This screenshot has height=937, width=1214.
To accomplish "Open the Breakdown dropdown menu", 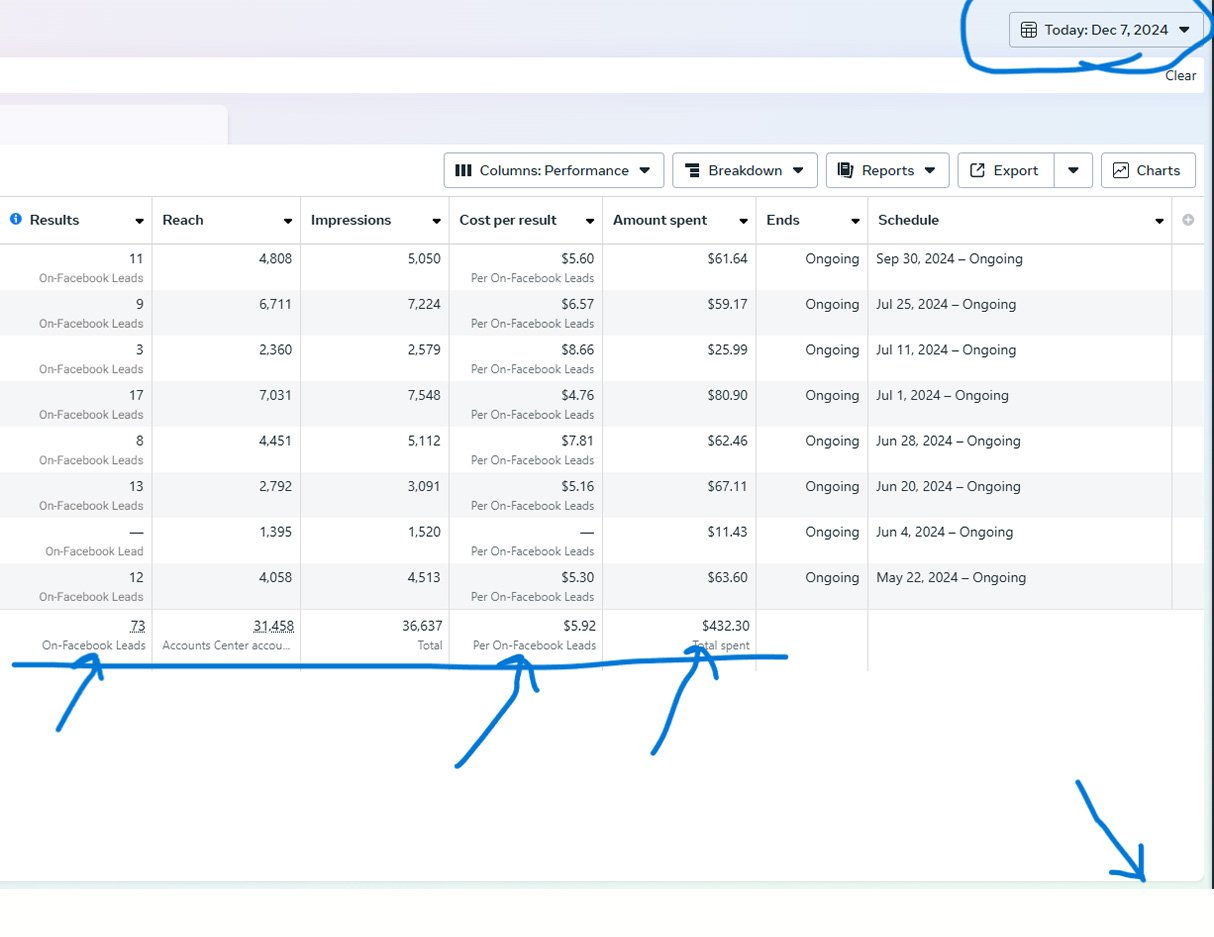I will point(744,171).
